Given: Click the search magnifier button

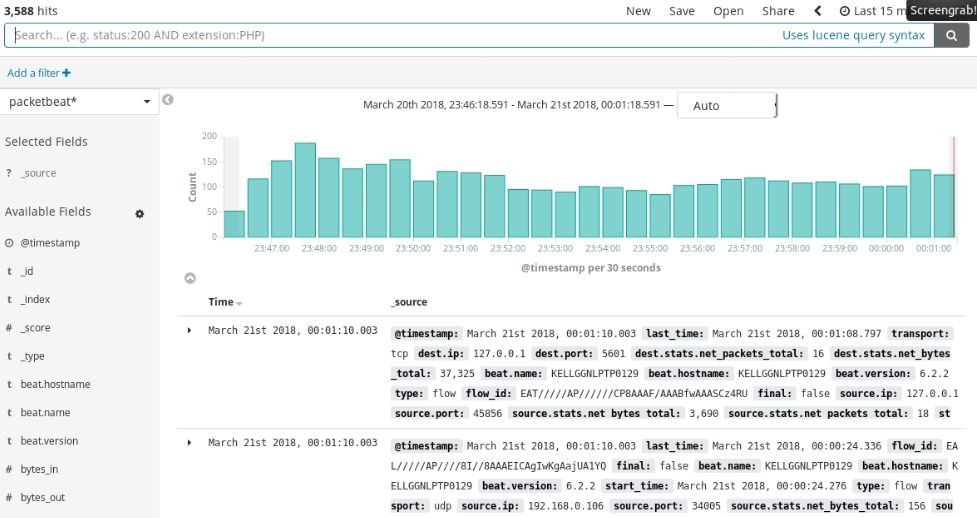Looking at the screenshot, I should tap(951, 35).
